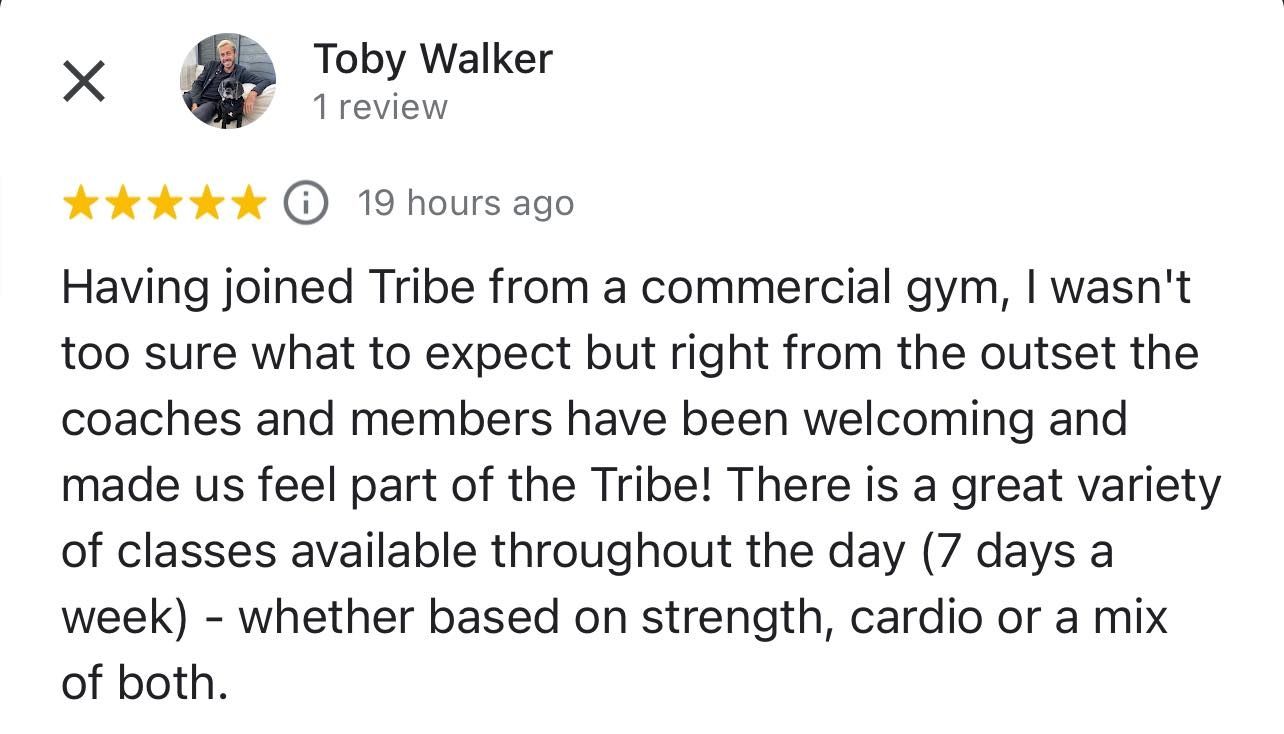1284x734 pixels.
Task: Open the info icon beside the stars
Action: 306,204
